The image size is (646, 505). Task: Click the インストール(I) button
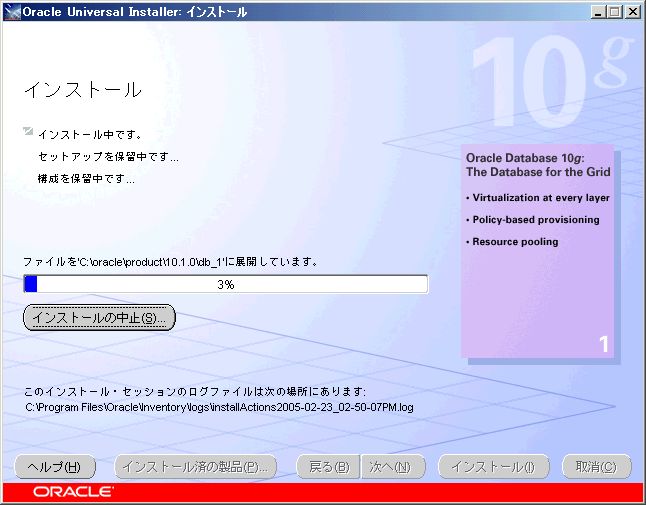(494, 467)
